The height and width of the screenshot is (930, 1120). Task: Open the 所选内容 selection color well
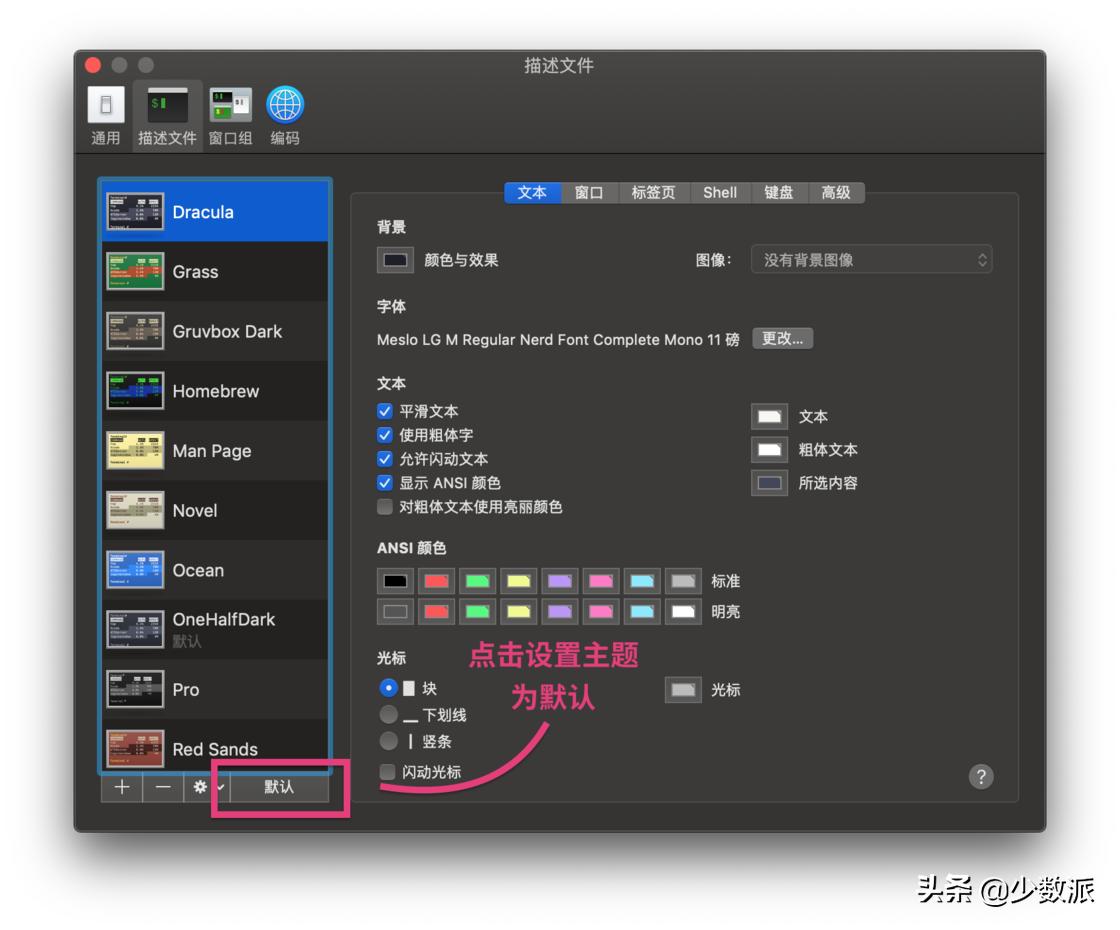click(769, 483)
